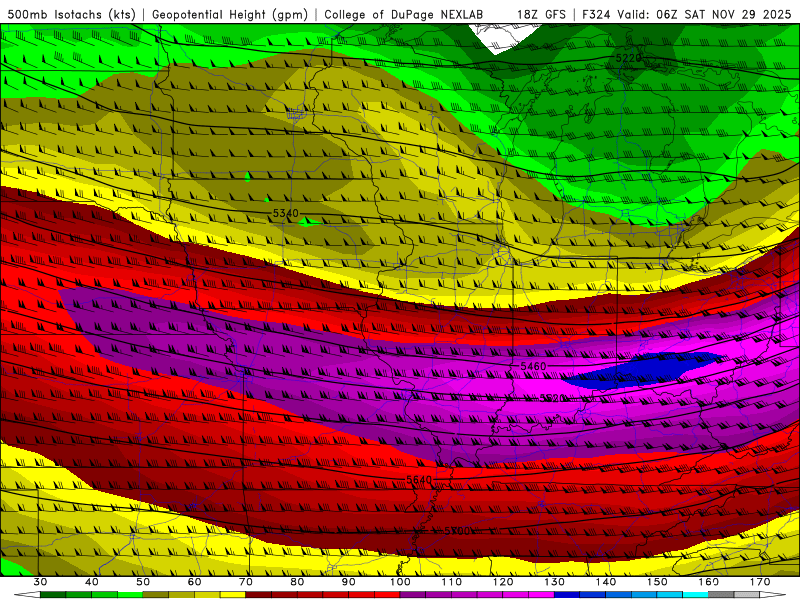Click the 140 value on the color scale
The width and height of the screenshot is (800, 600).
[606, 582]
